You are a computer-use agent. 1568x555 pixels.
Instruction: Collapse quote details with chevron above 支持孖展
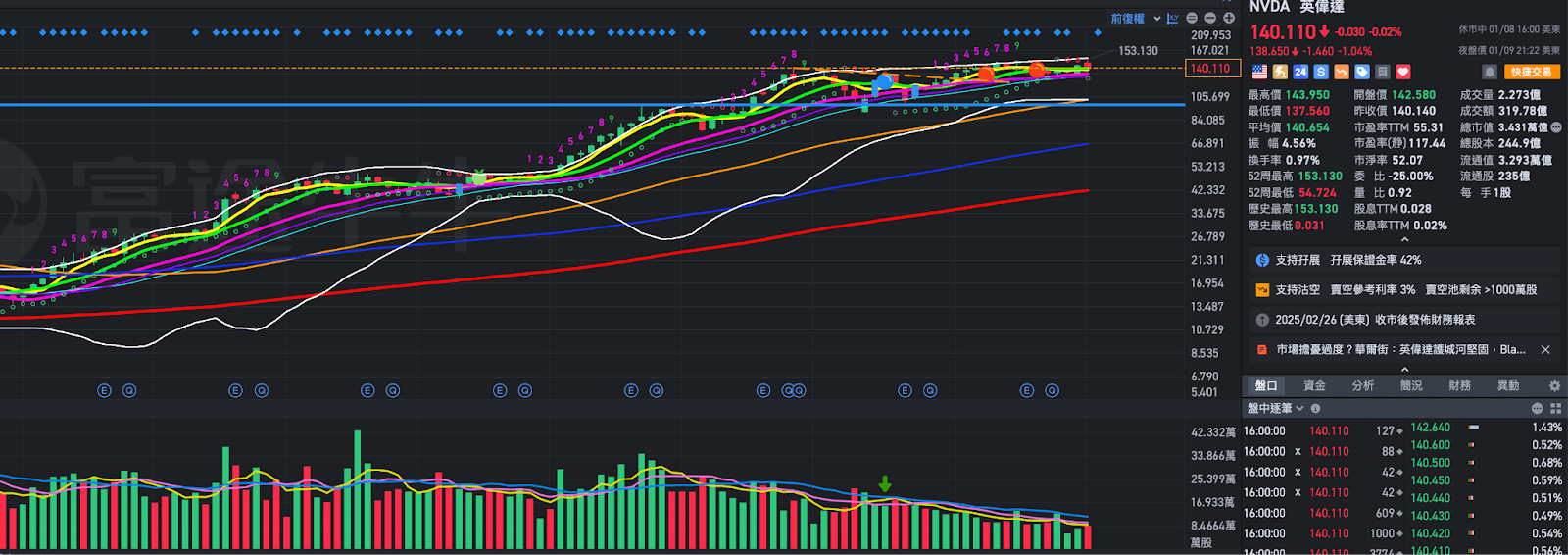coord(1404,239)
